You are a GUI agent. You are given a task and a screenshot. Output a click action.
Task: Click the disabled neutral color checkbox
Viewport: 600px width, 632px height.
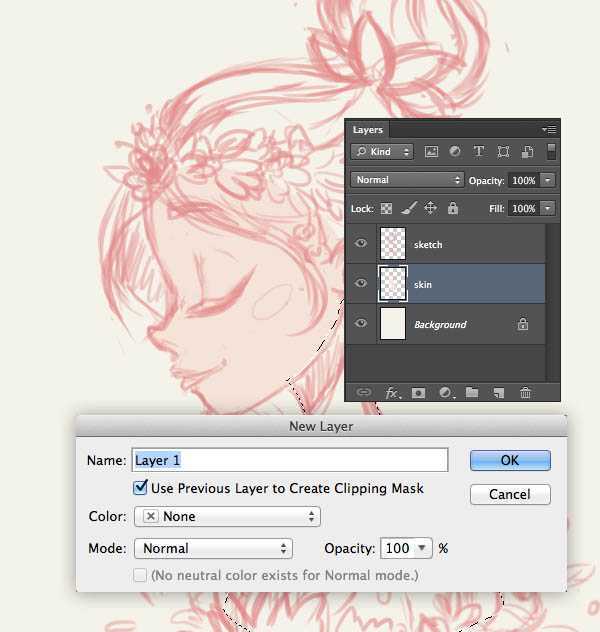tap(140, 575)
